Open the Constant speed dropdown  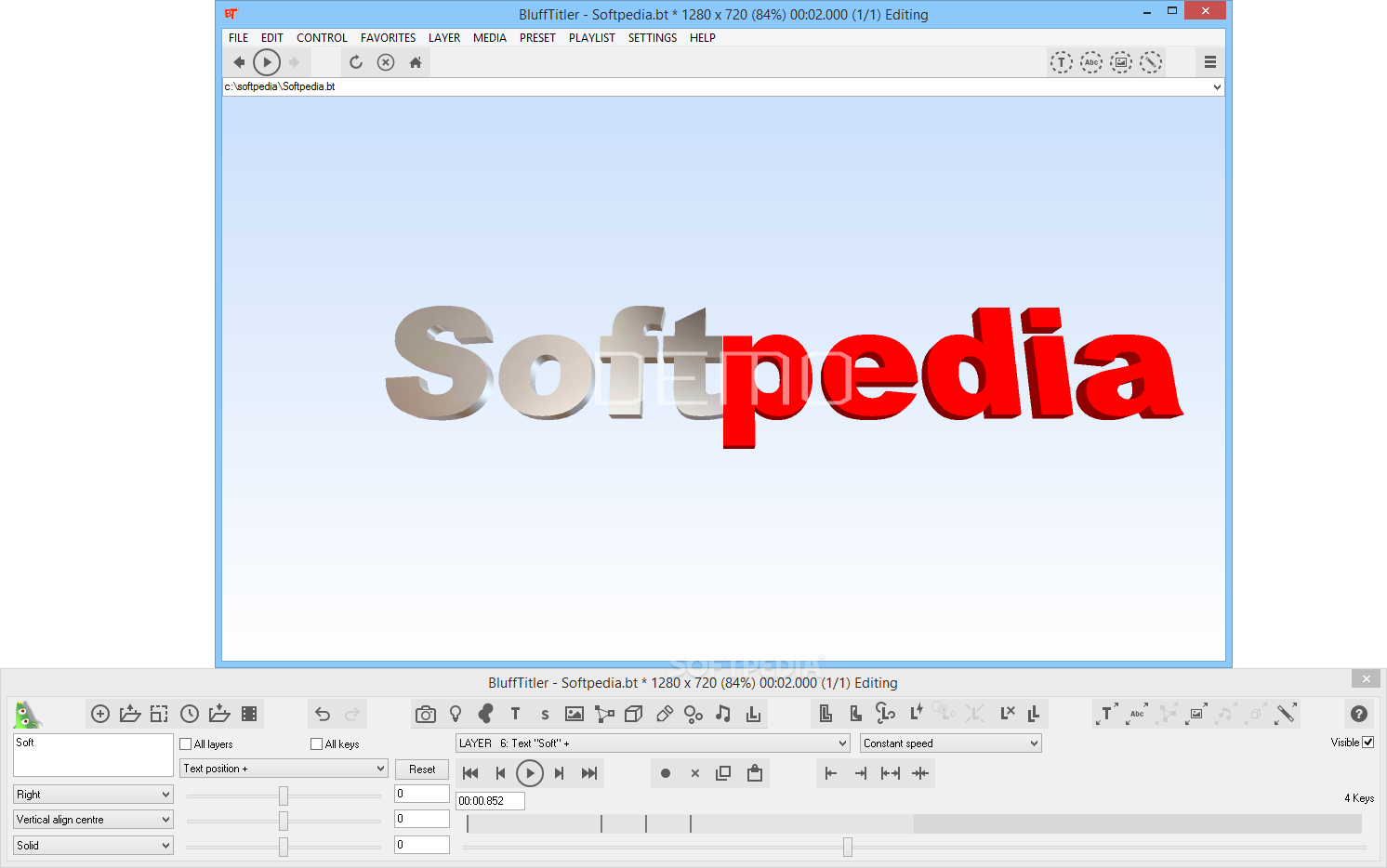click(951, 743)
